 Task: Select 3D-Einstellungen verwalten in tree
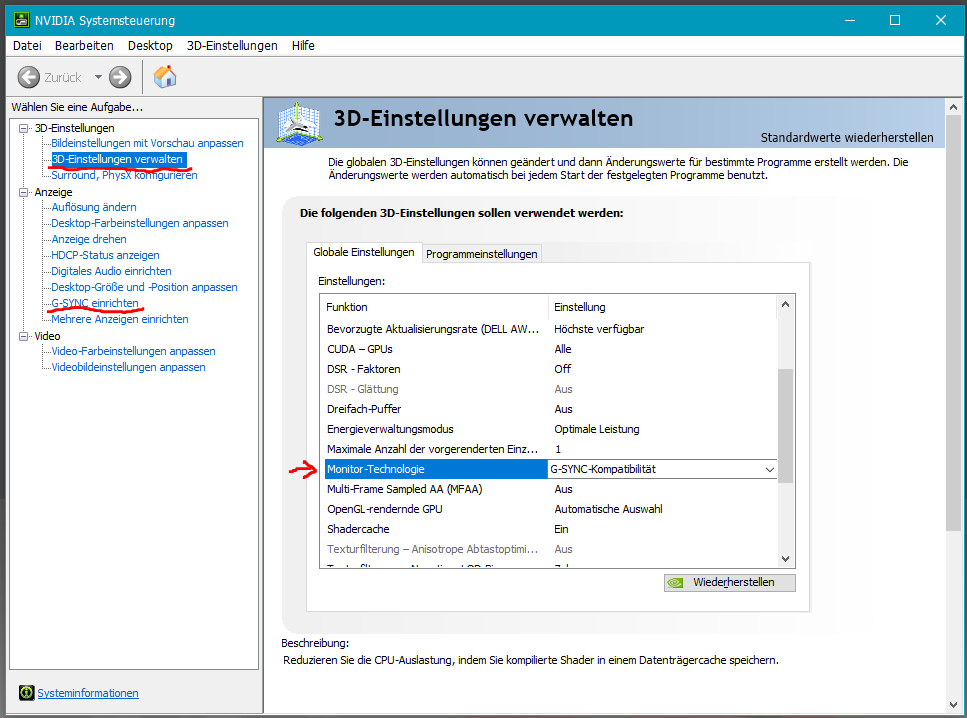click(118, 159)
